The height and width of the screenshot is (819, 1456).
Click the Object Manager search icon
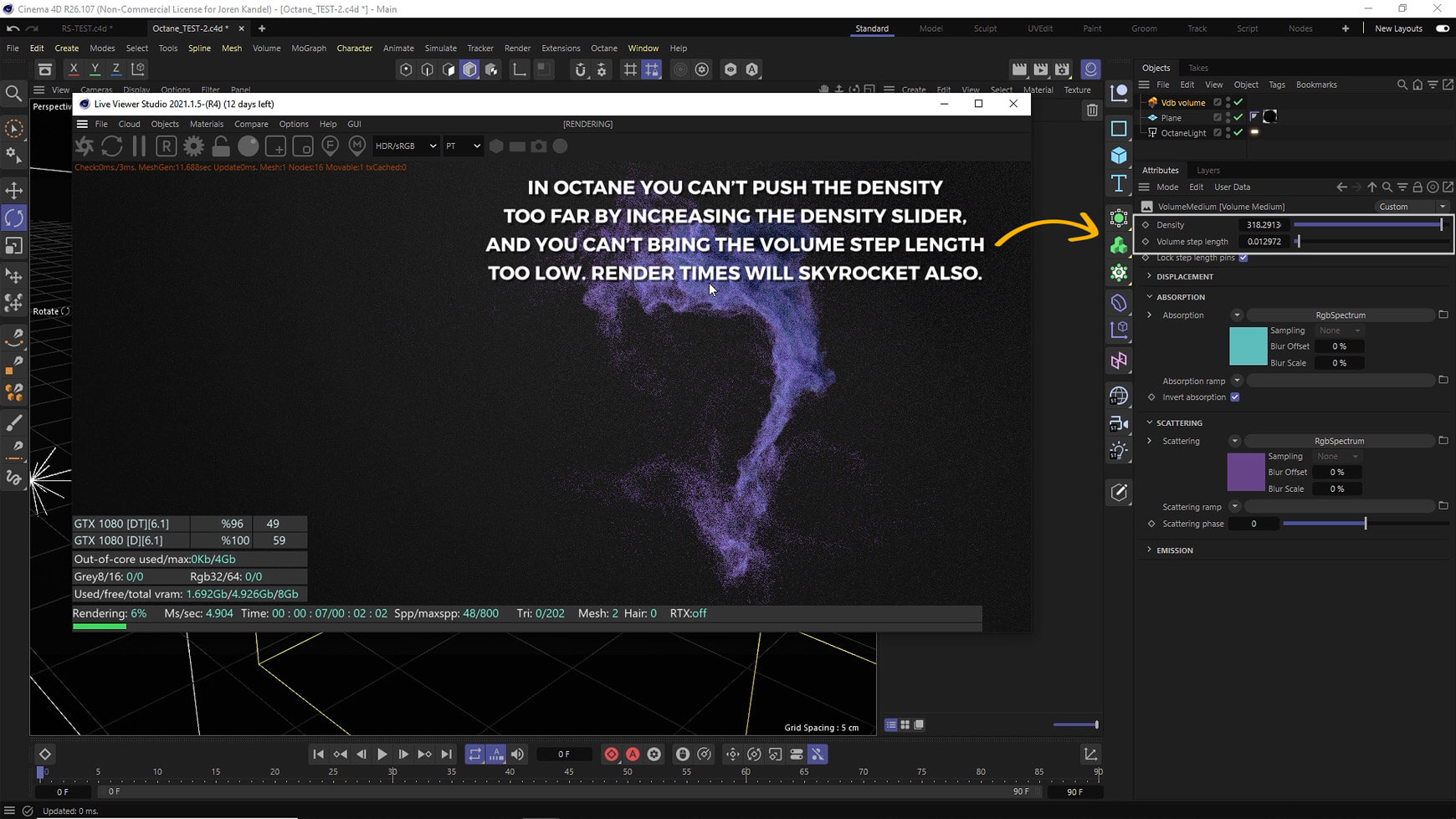coord(1402,84)
